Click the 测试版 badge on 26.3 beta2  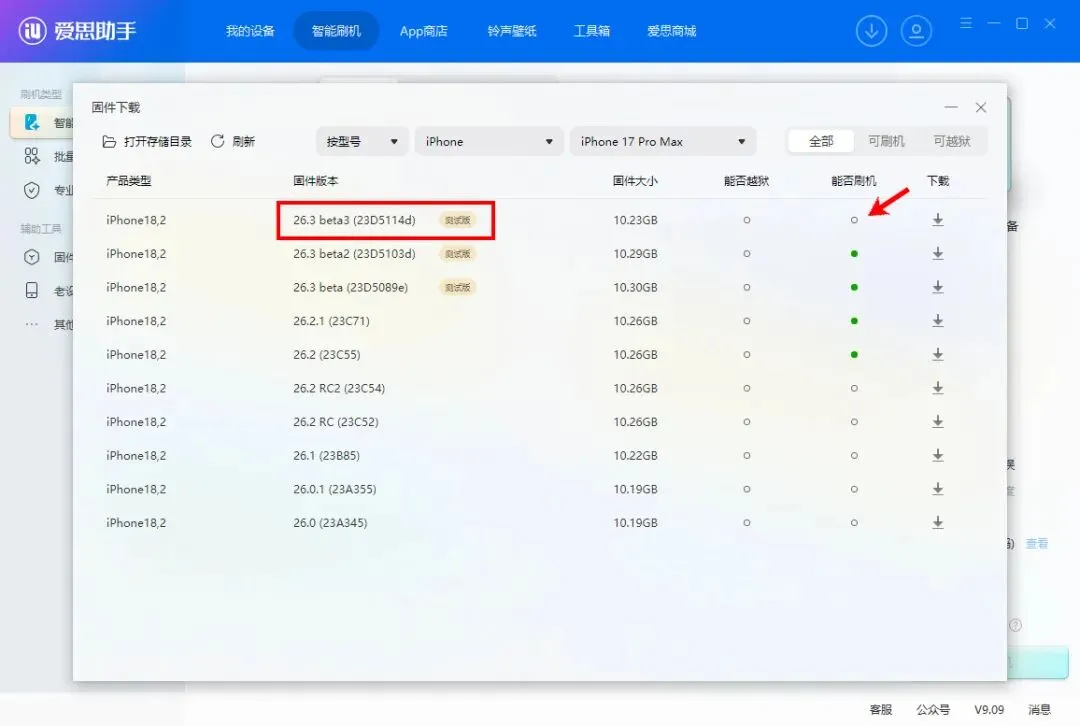click(457, 253)
